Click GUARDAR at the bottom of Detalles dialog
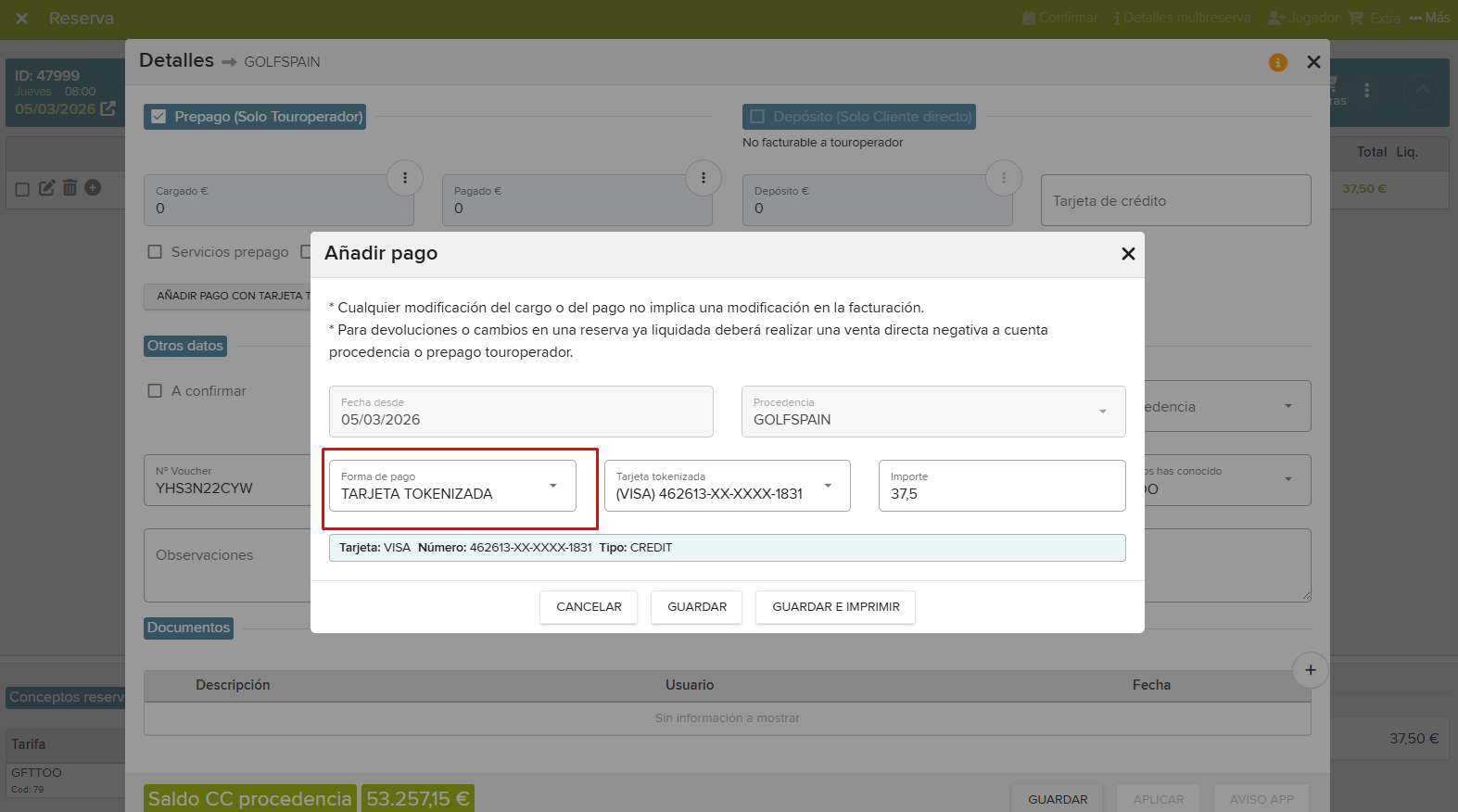The height and width of the screenshot is (812, 1458). pos(1058,799)
